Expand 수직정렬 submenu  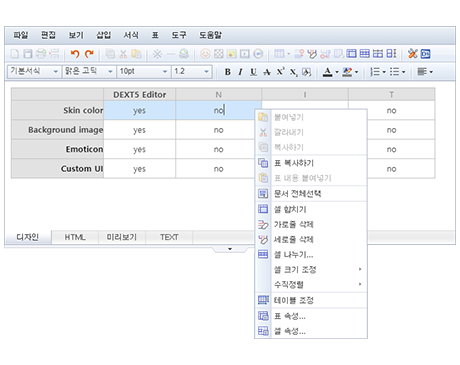(311, 284)
